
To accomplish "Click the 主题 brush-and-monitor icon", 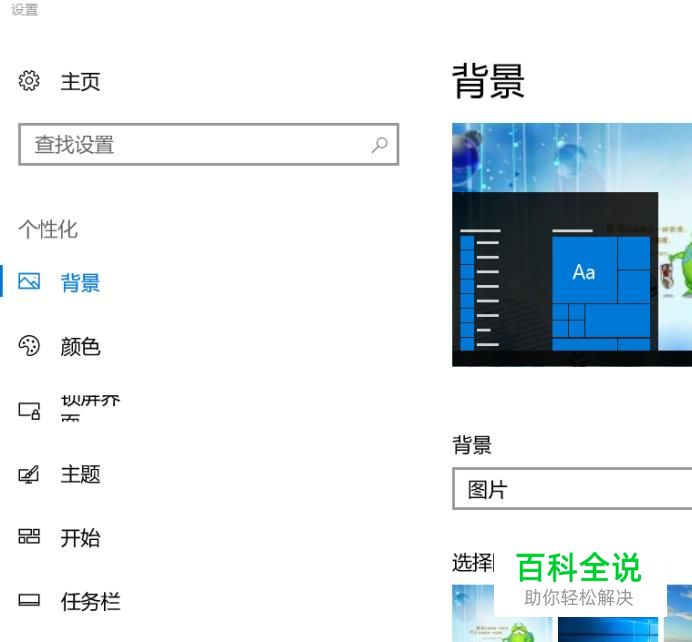I will pos(29,474).
